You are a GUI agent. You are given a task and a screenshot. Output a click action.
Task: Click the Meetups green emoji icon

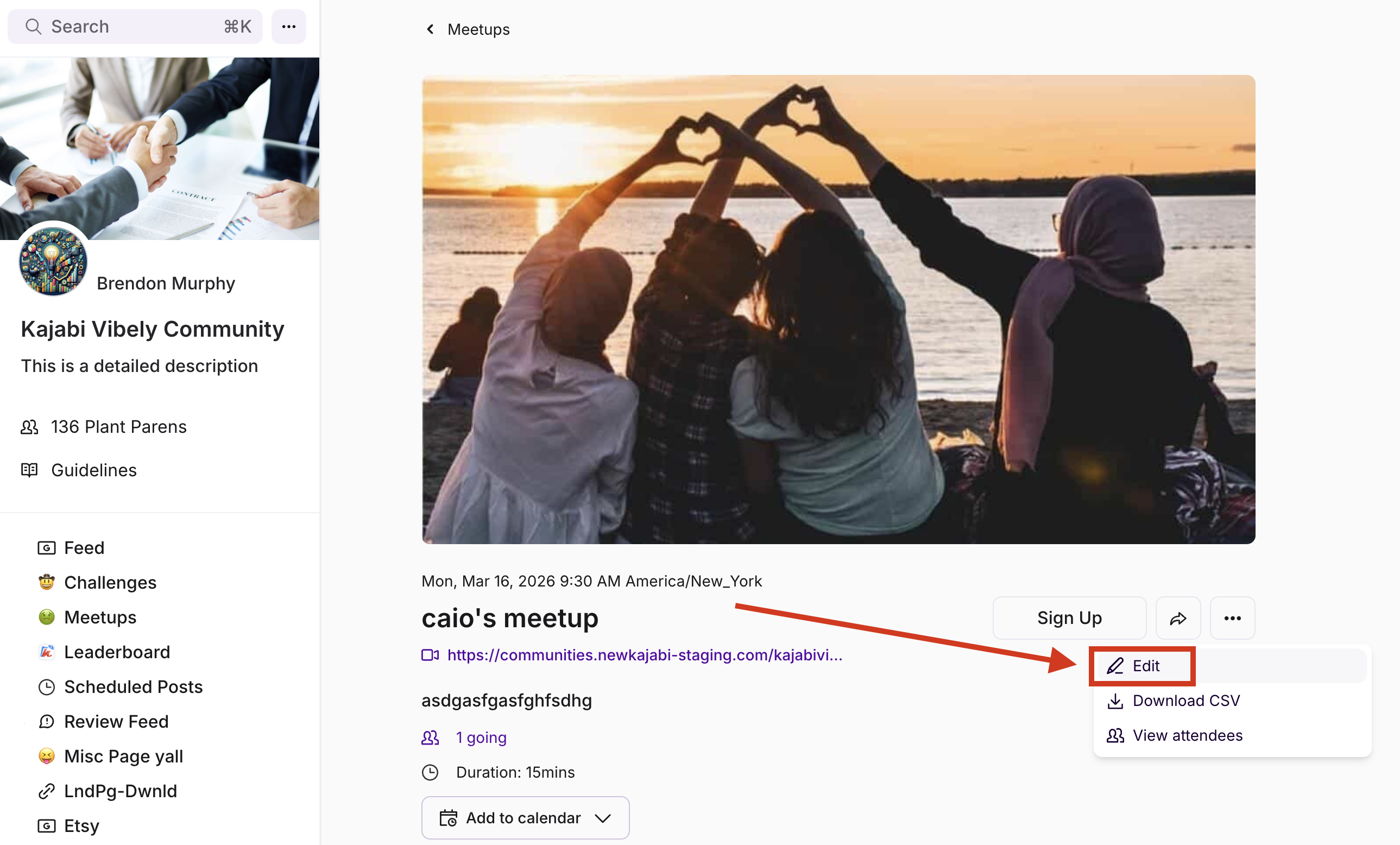coord(47,616)
